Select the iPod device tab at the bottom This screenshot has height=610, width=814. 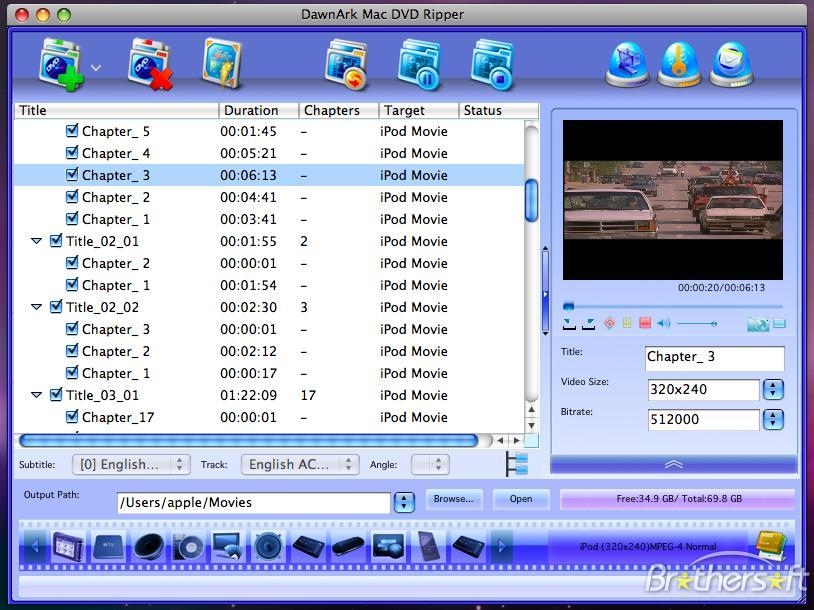pyautogui.click(x=66, y=546)
